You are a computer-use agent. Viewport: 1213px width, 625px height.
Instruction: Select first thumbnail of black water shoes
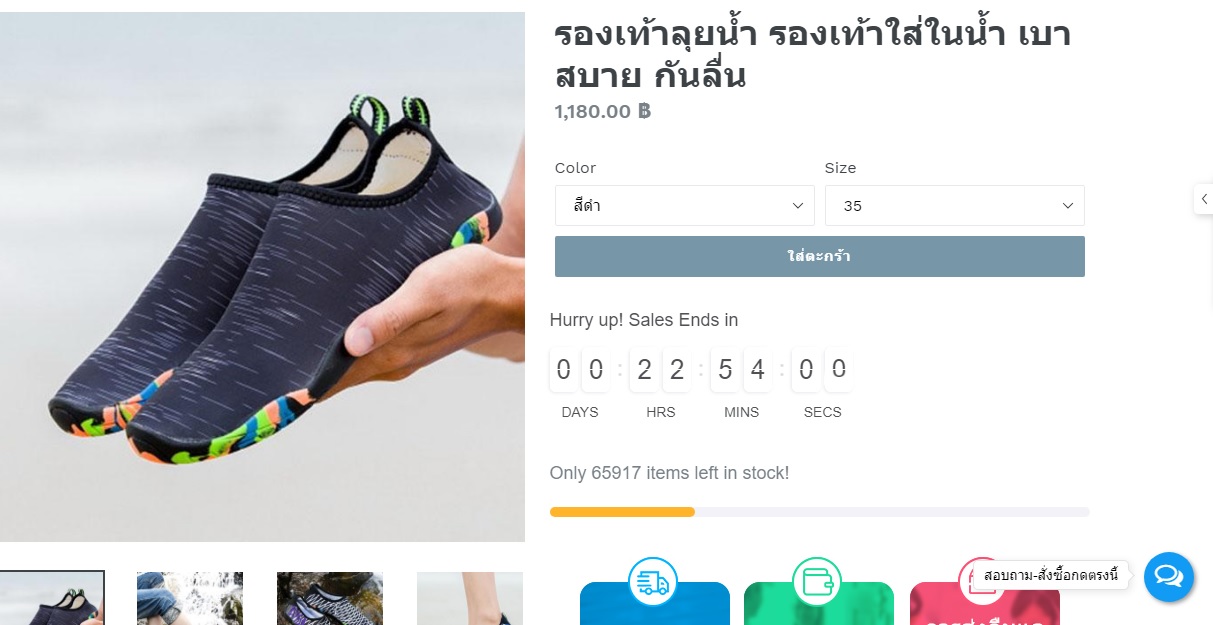[x=52, y=598]
